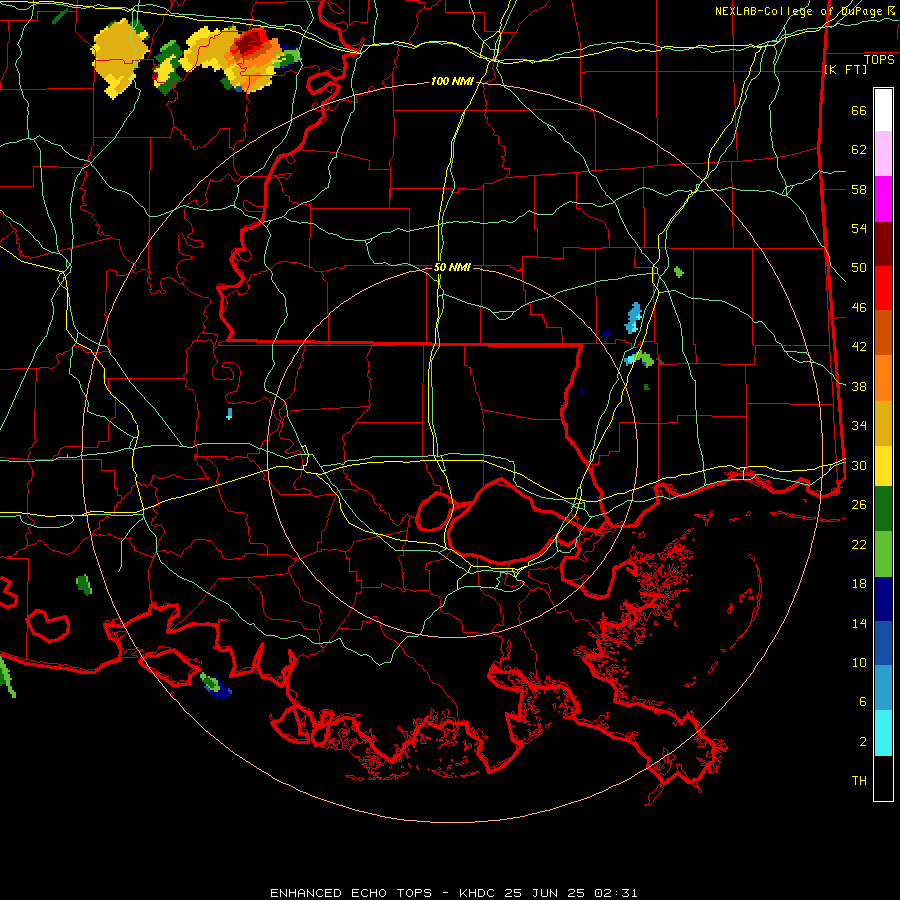This screenshot has height=900, width=900.
Task: Click the dark red swatch near 50
Action: 883,244
